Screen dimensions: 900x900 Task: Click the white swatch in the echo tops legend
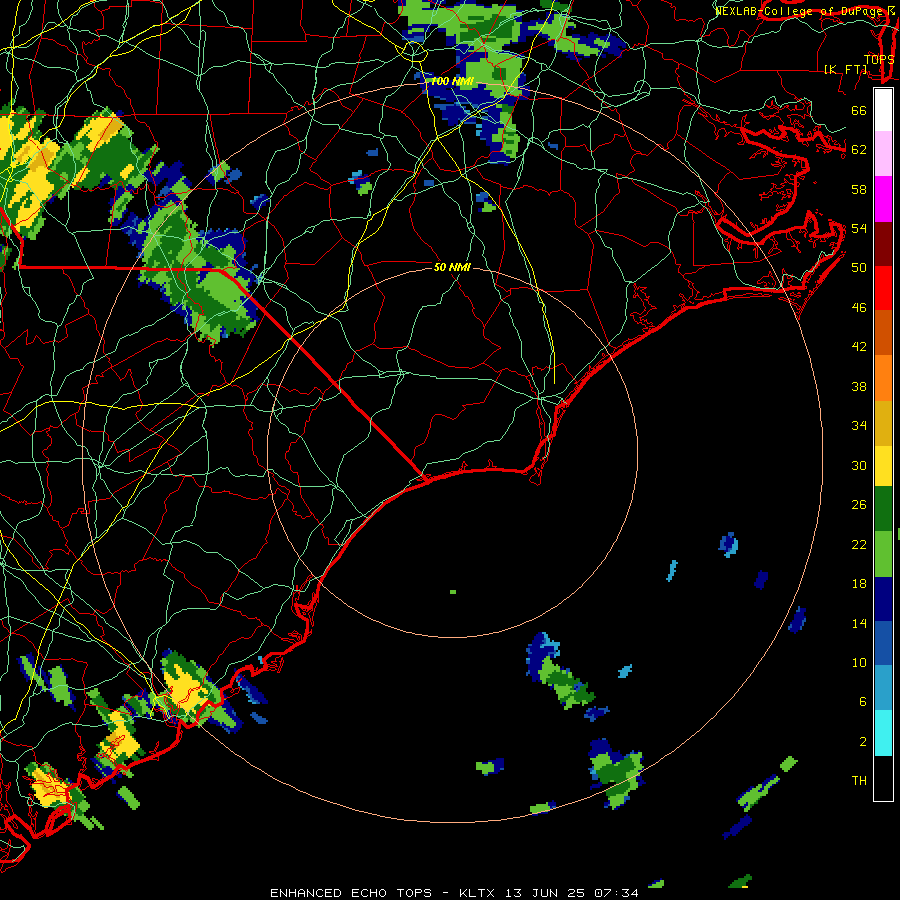coord(883,110)
